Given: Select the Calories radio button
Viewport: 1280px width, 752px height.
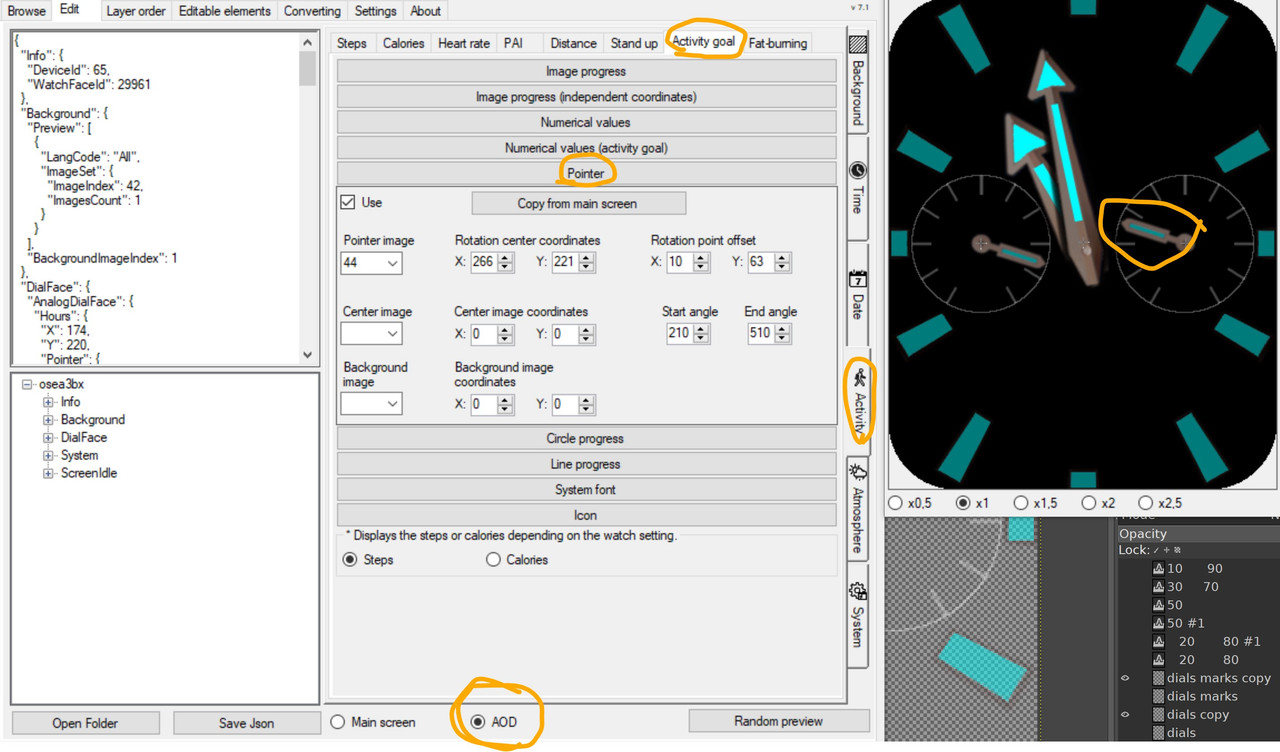Looking at the screenshot, I should 493,560.
